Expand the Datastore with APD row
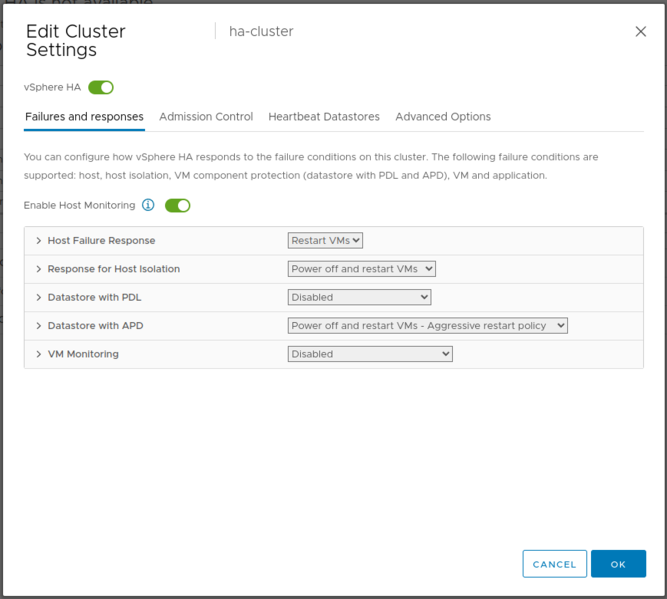The width and height of the screenshot is (667, 599). click(39, 326)
